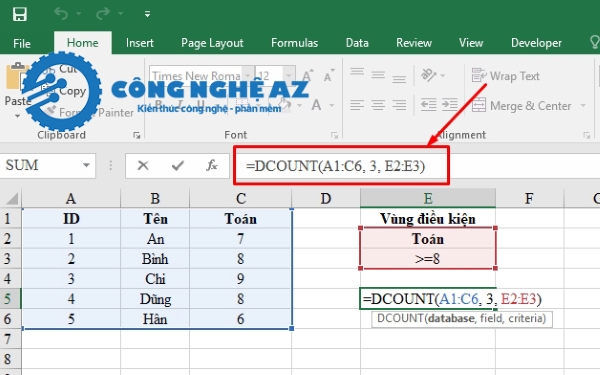Select column B header
Viewport: 600px width, 375px height.
pyautogui.click(x=155, y=199)
